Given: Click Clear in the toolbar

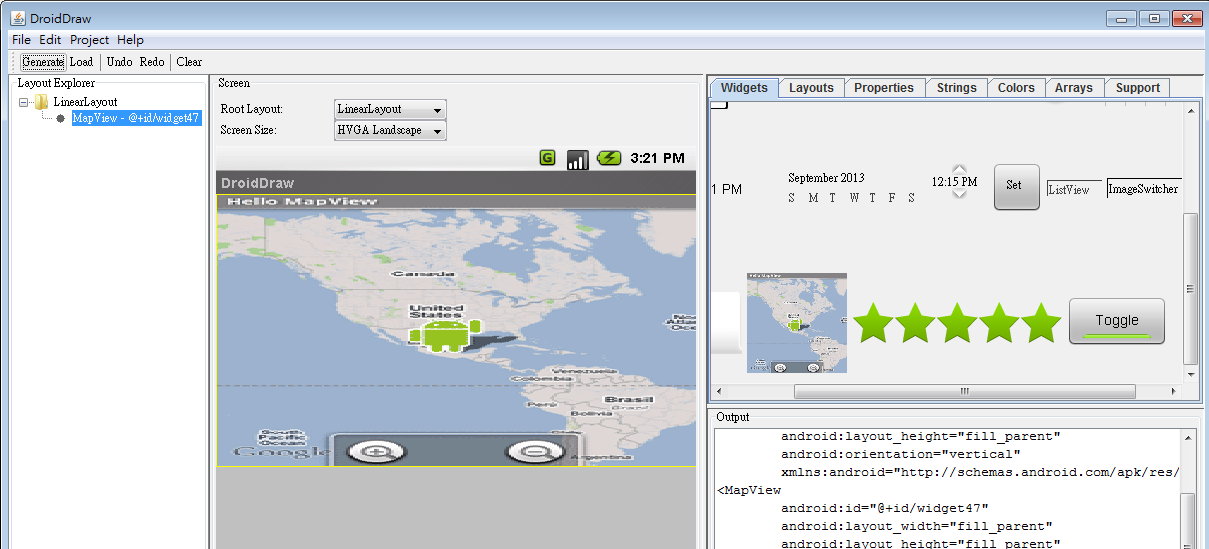Looking at the screenshot, I should pos(189,62).
